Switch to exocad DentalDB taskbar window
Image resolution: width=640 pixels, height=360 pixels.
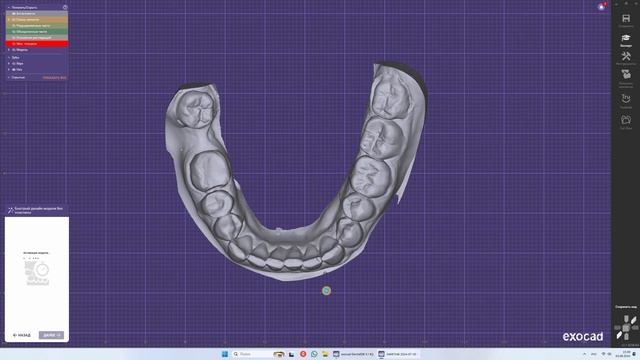point(353,354)
